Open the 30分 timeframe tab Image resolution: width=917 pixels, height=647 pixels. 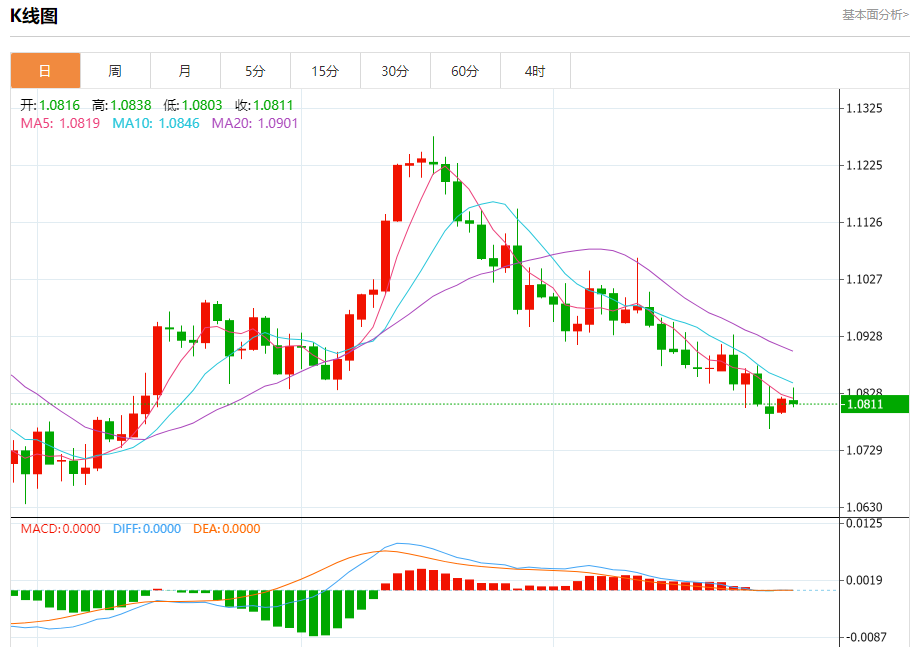pyautogui.click(x=395, y=71)
